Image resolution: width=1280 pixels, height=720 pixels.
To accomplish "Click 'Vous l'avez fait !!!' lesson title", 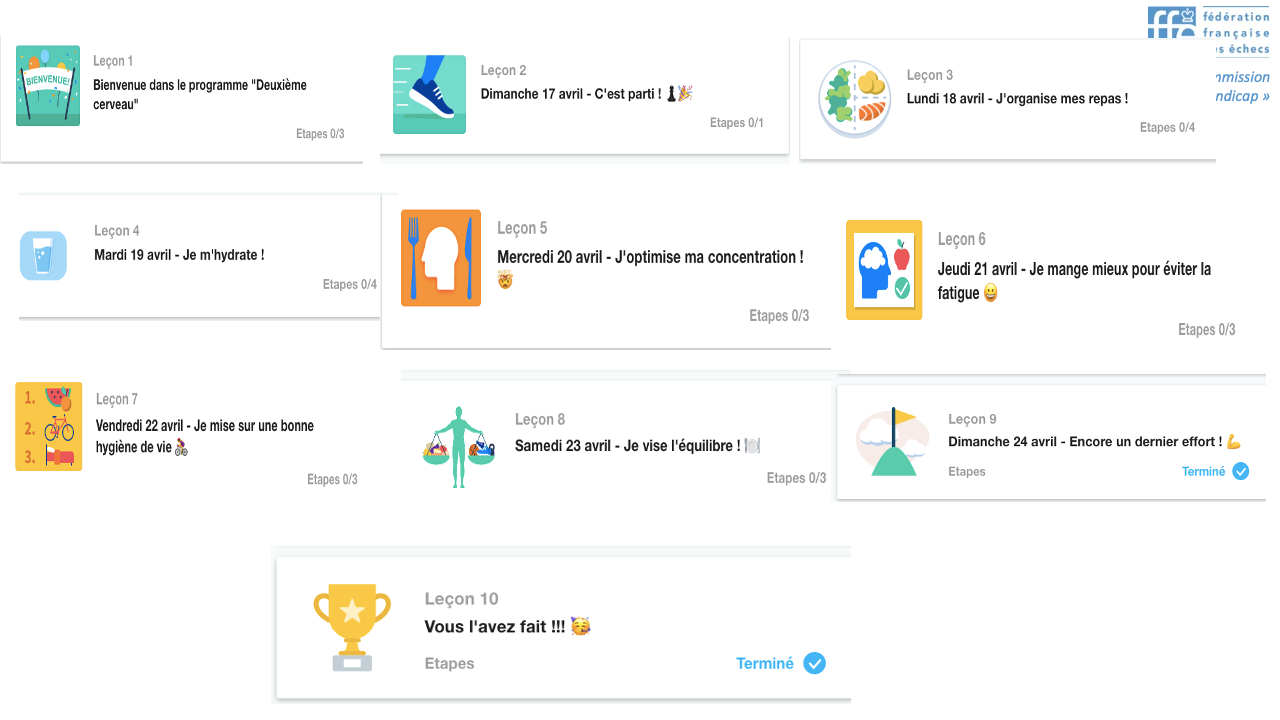I will [x=495, y=627].
